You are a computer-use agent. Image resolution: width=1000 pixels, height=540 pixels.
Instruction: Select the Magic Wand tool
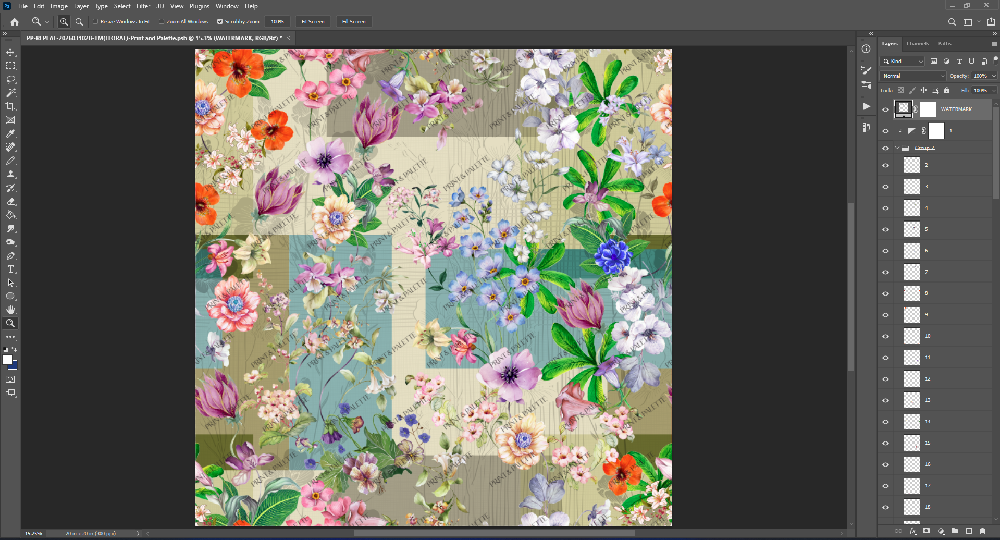(x=11, y=93)
